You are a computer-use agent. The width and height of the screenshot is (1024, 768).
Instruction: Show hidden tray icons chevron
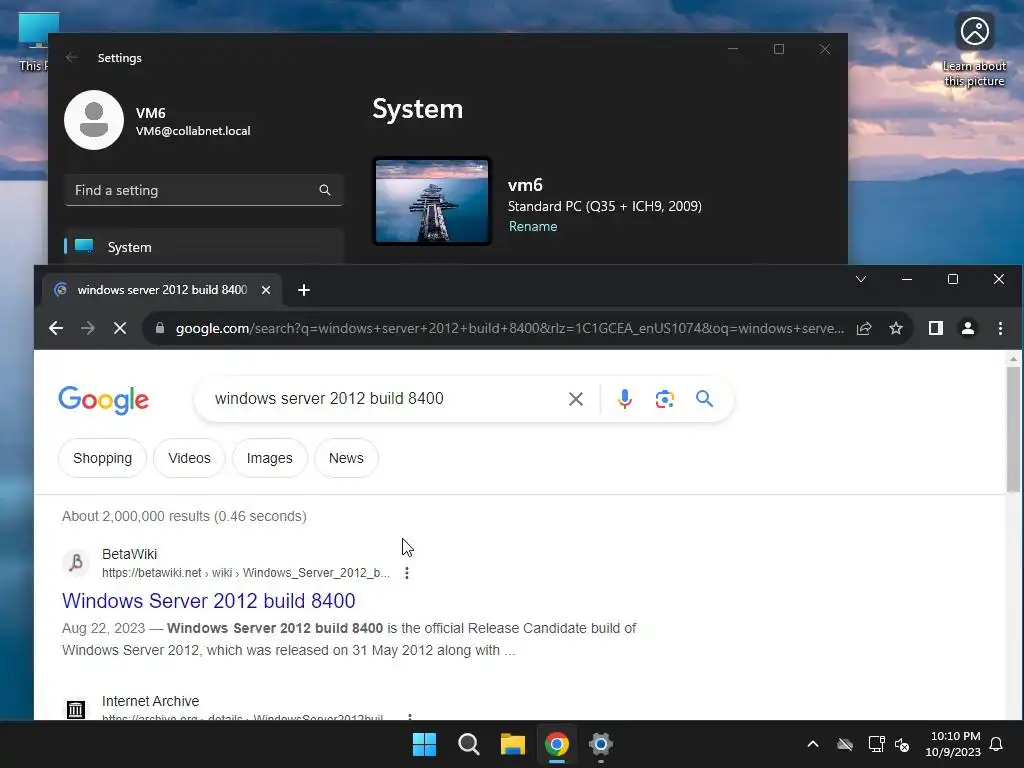pyautogui.click(x=813, y=744)
